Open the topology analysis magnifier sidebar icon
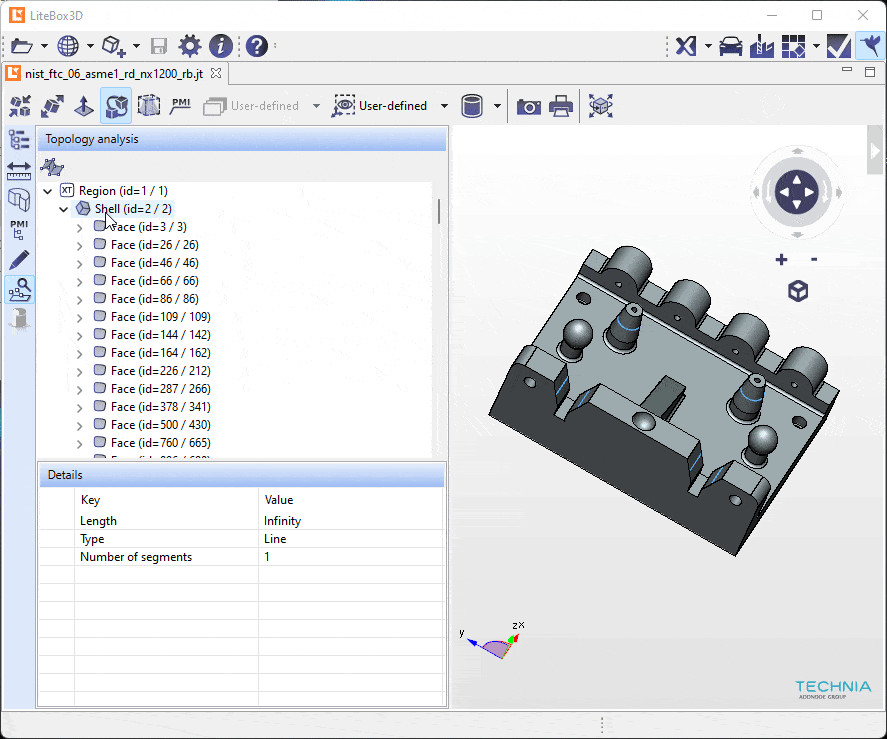887x739 pixels. [x=19, y=290]
